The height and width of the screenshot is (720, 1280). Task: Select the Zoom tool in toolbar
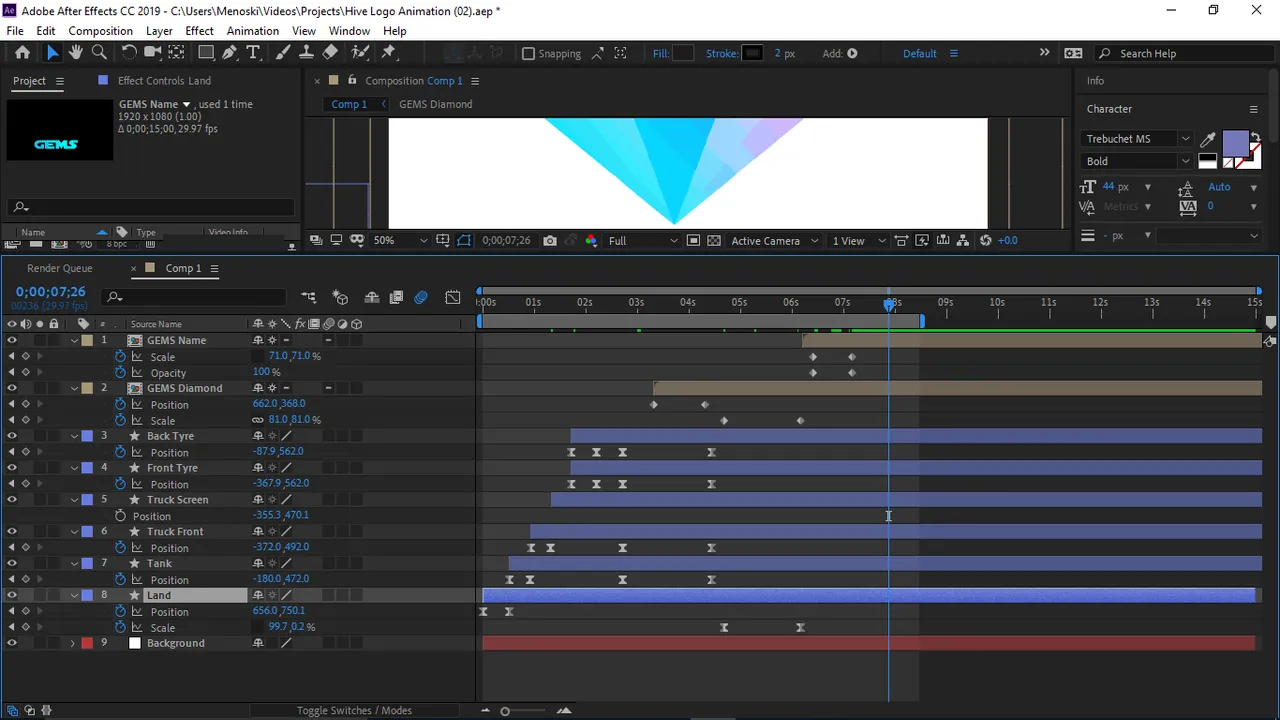(99, 53)
